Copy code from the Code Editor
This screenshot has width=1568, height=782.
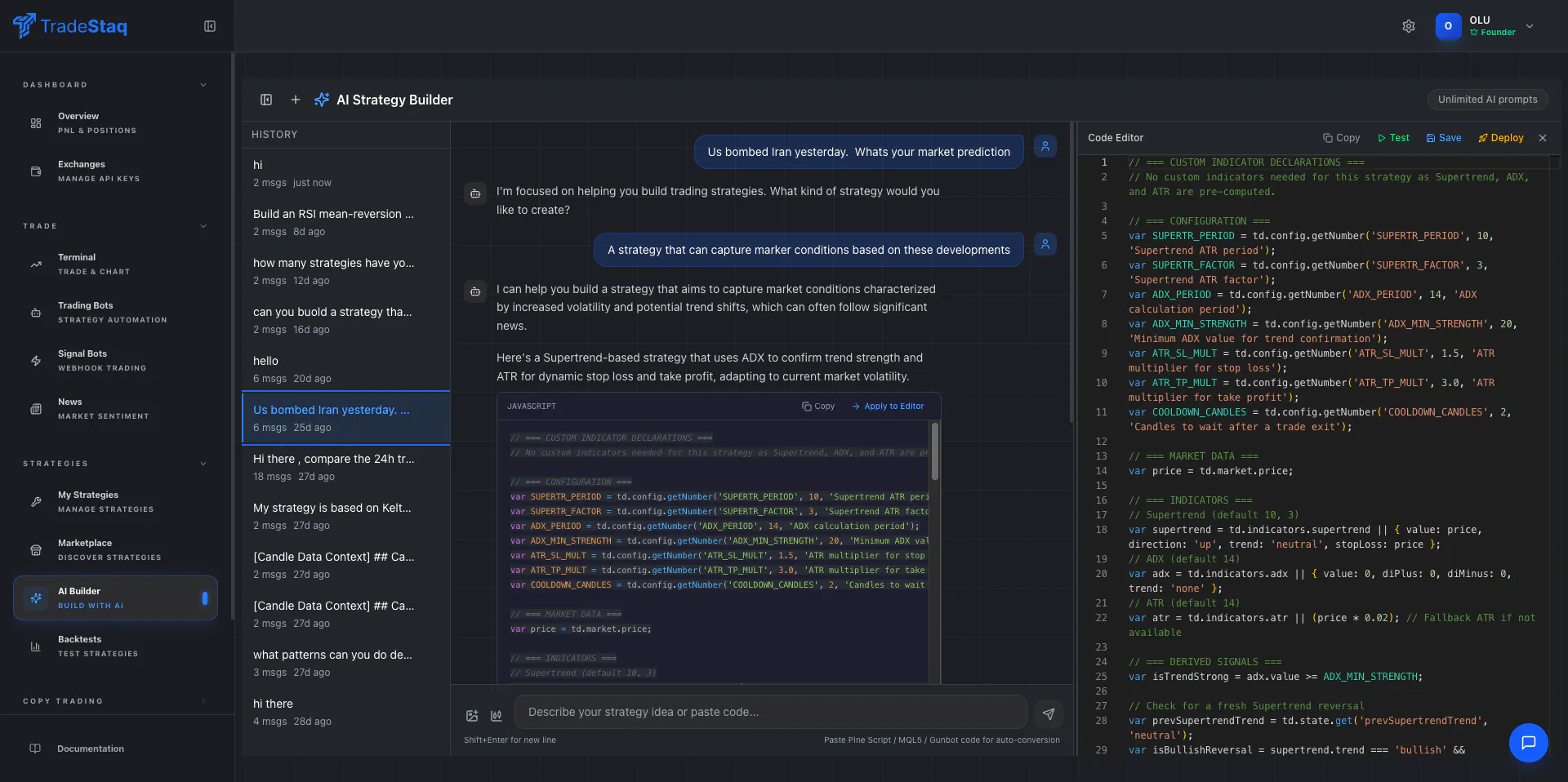[x=1341, y=138]
